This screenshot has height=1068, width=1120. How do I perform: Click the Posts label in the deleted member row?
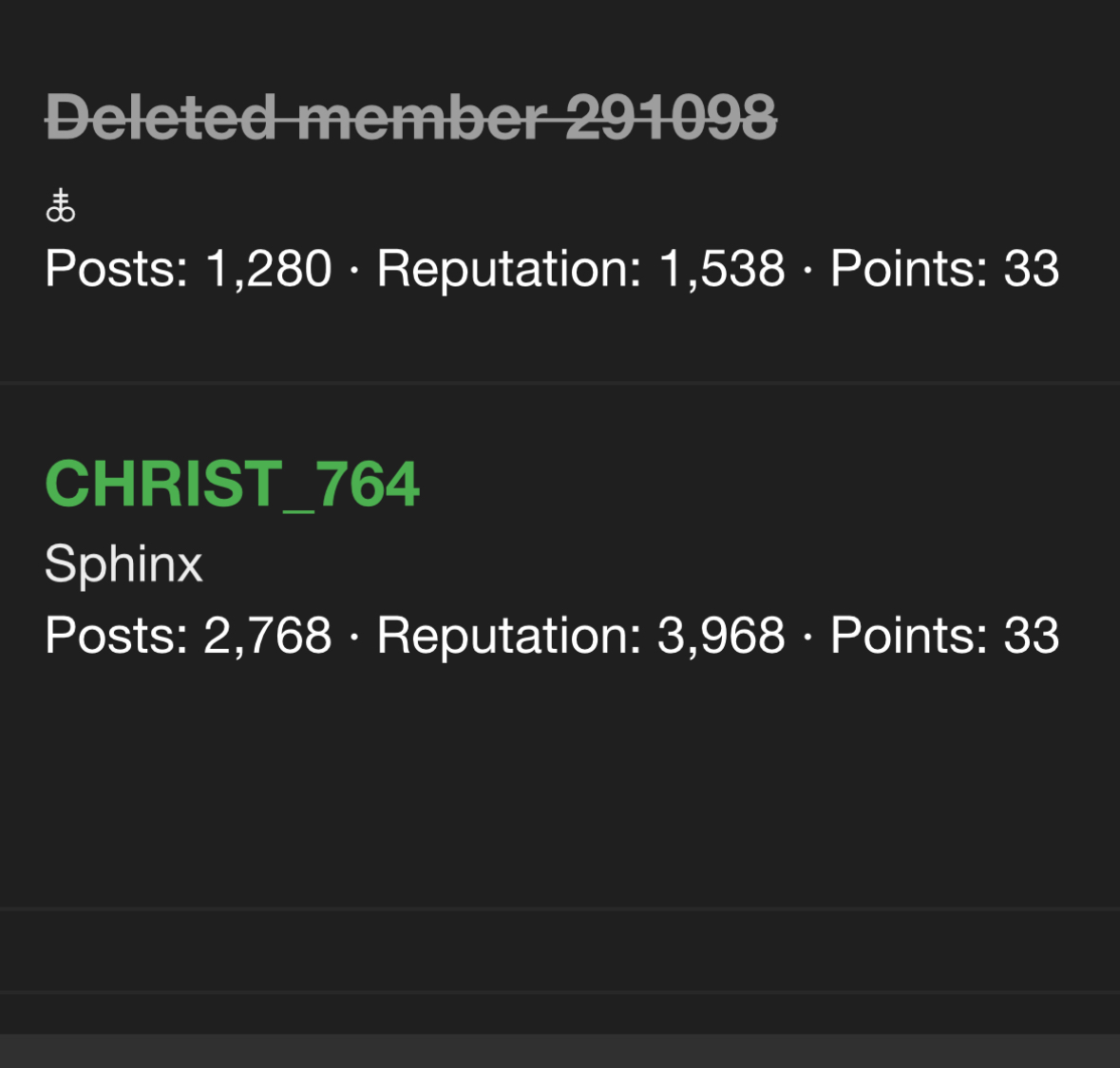(116, 269)
